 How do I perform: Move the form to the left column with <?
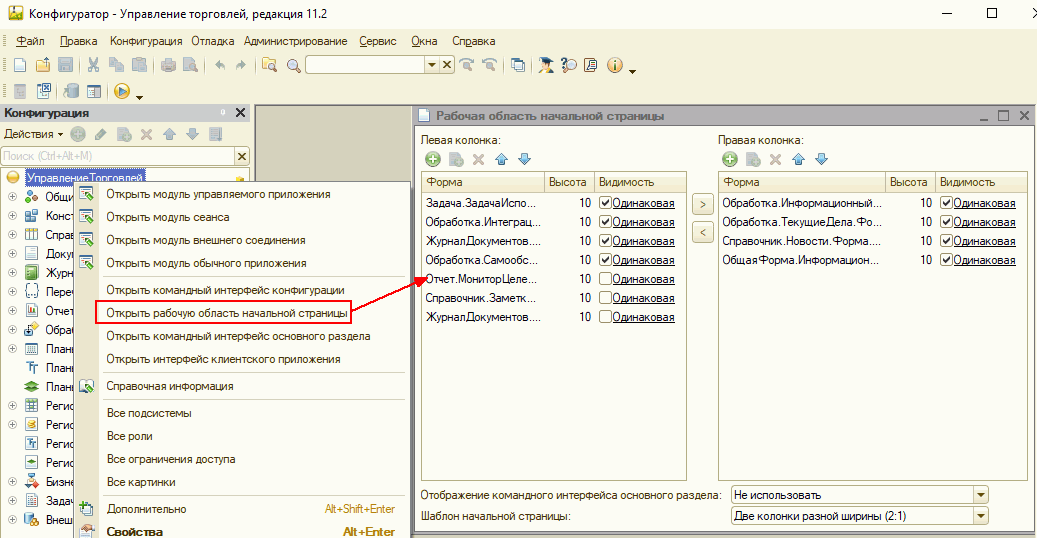[702, 232]
